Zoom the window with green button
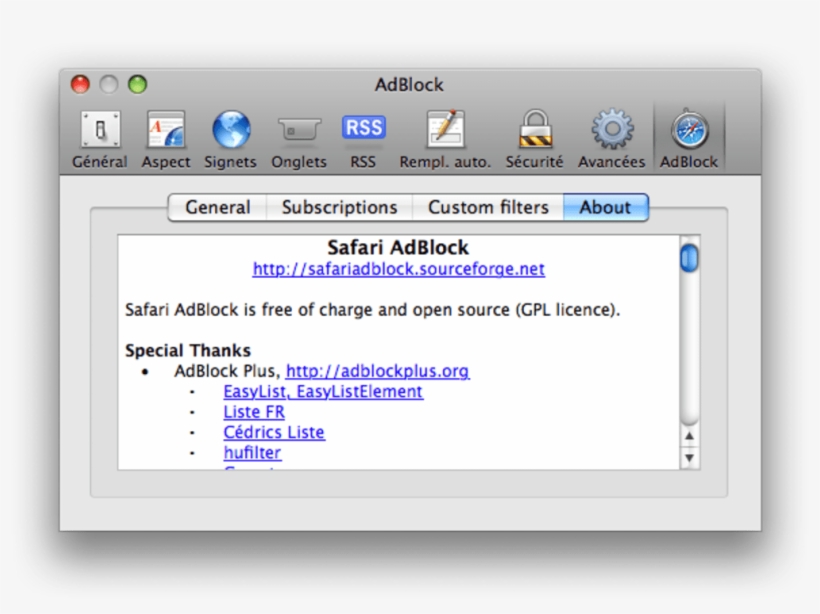Viewport: 820px width, 614px height. click(x=138, y=84)
